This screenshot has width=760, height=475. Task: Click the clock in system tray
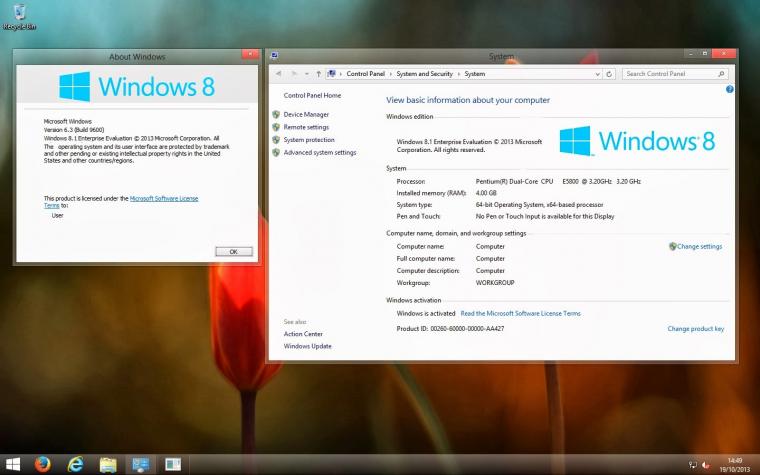pyautogui.click(x=735, y=464)
